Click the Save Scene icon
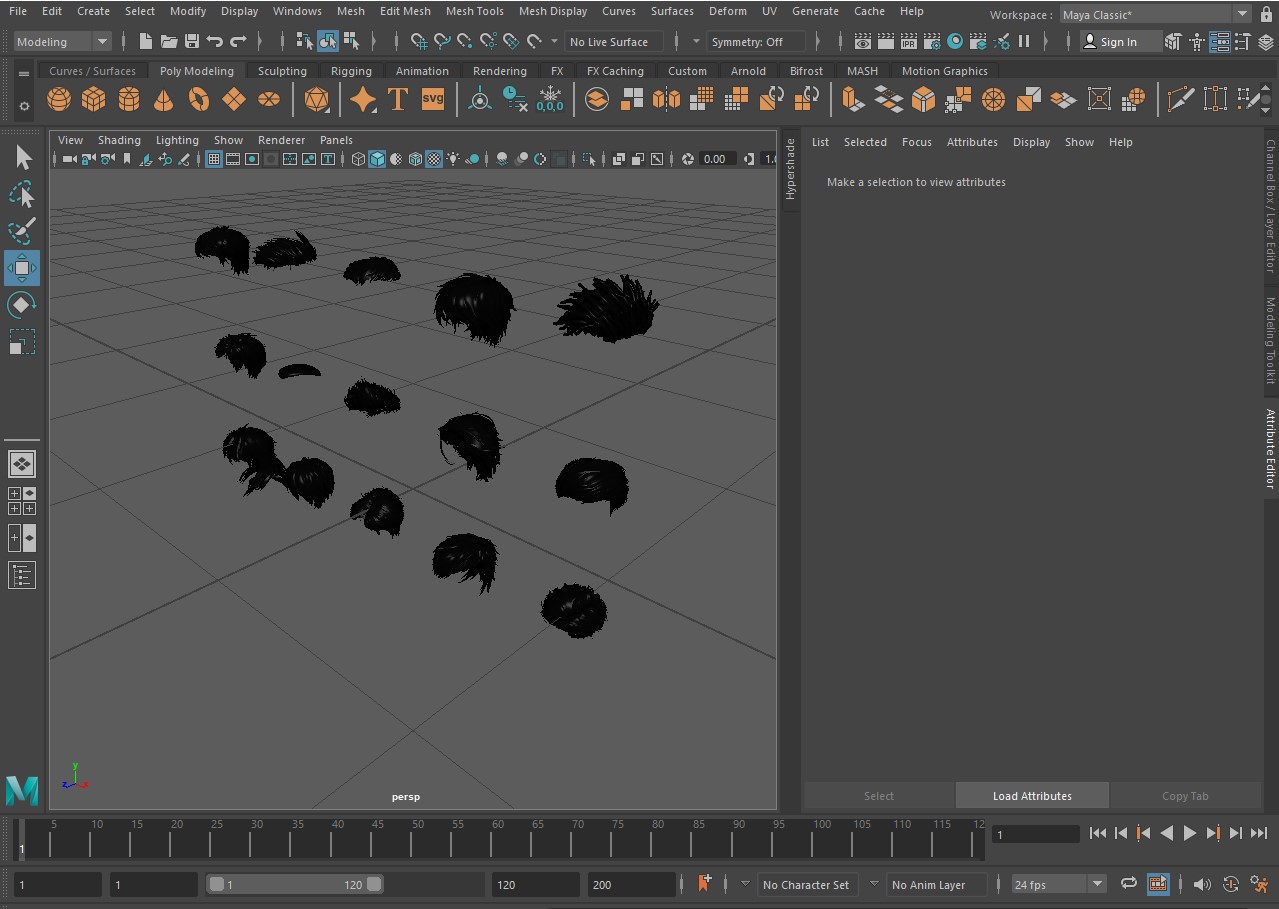 tap(192, 42)
